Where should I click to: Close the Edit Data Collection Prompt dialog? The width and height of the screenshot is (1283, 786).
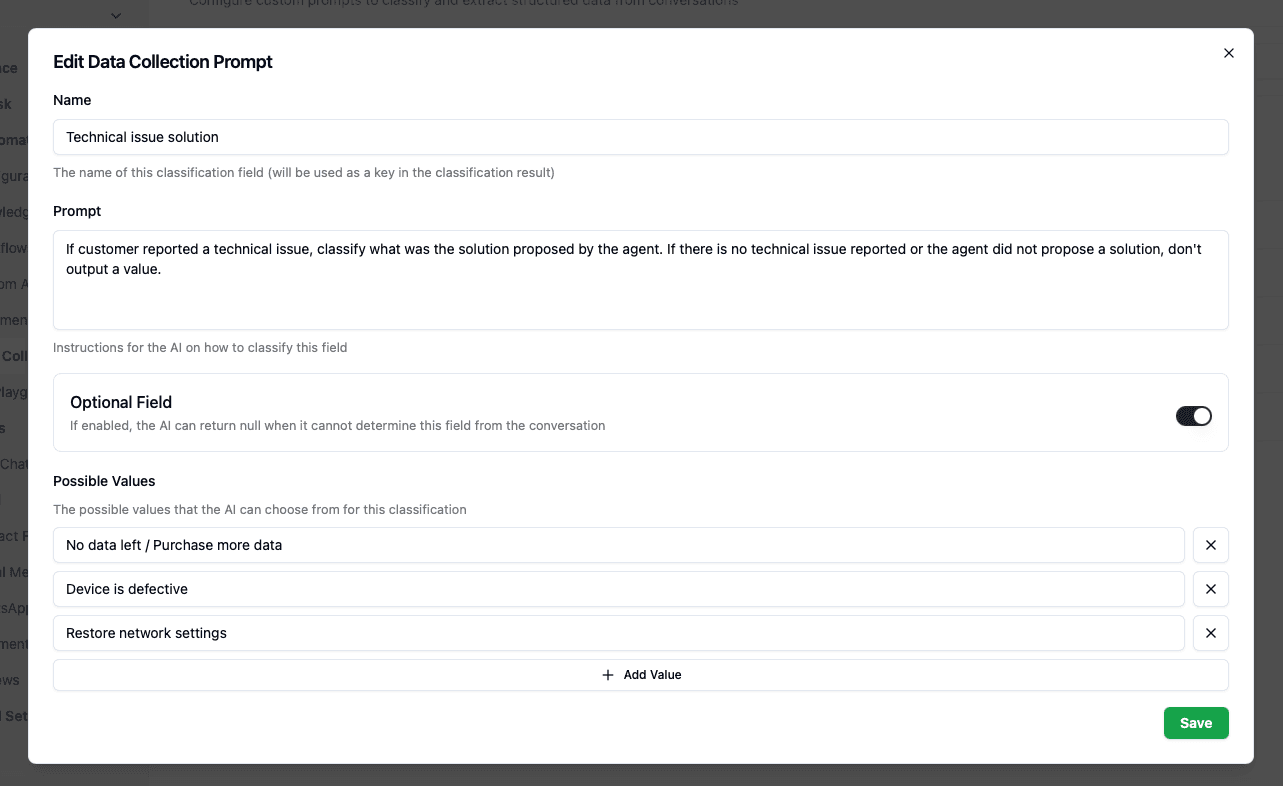point(1229,53)
